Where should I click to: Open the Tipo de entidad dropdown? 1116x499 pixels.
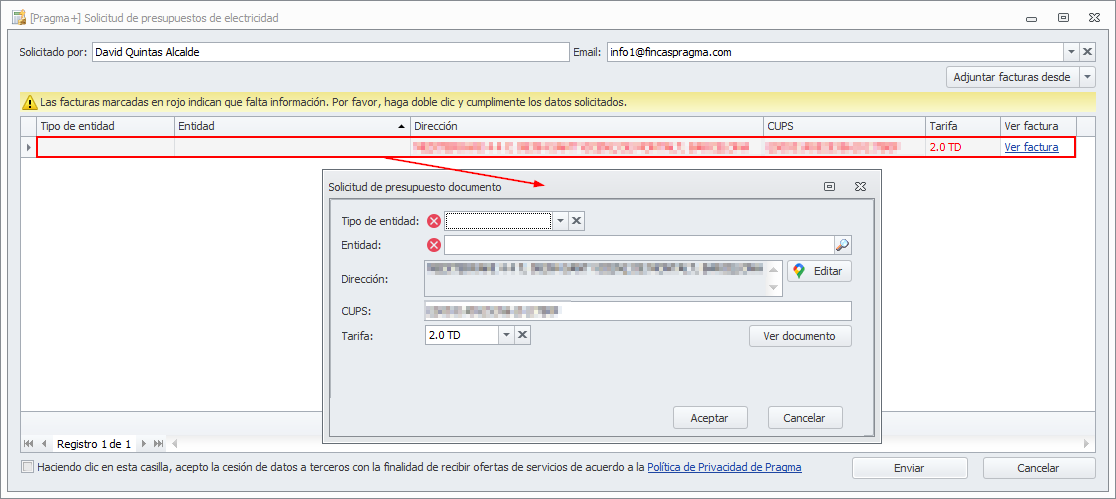pyautogui.click(x=560, y=221)
